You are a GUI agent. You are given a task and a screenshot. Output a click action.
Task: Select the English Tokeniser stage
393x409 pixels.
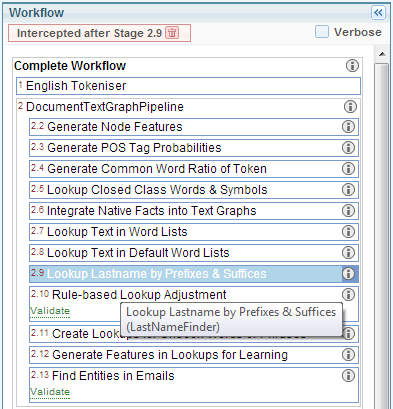(x=188, y=86)
